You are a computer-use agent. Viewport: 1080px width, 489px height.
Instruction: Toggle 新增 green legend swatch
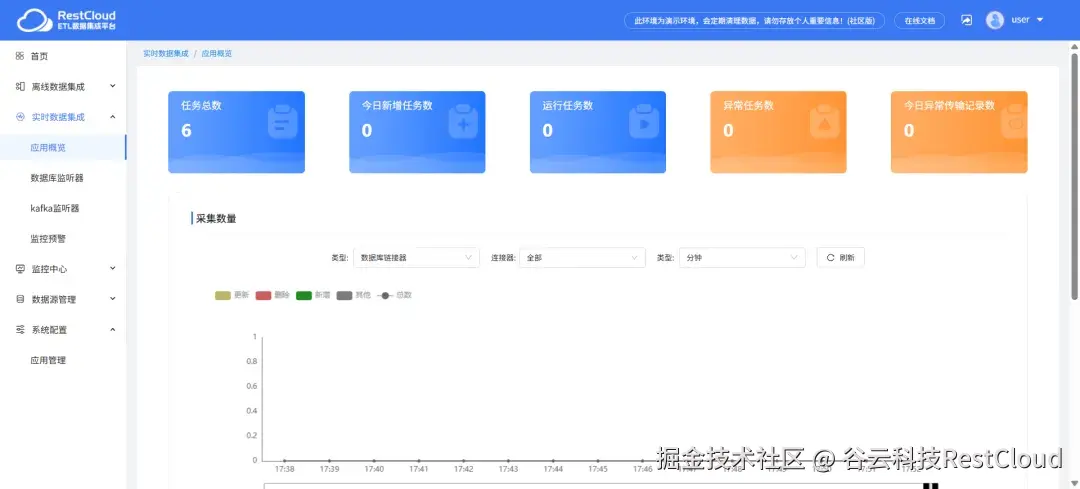pyautogui.click(x=304, y=295)
